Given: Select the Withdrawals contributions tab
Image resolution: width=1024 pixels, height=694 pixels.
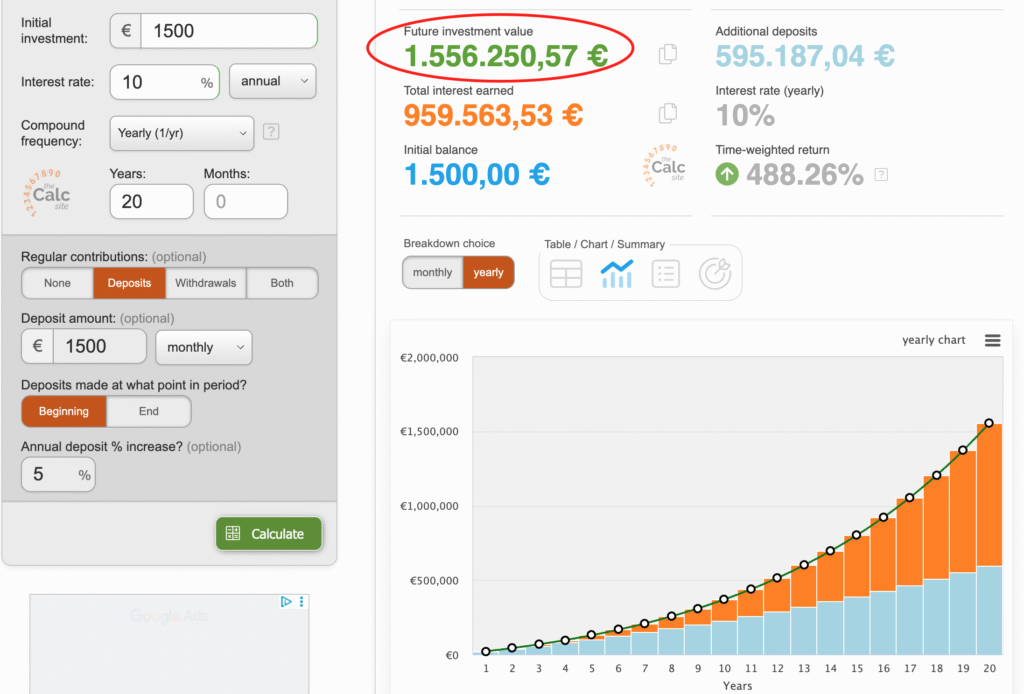Looking at the screenshot, I should [205, 283].
